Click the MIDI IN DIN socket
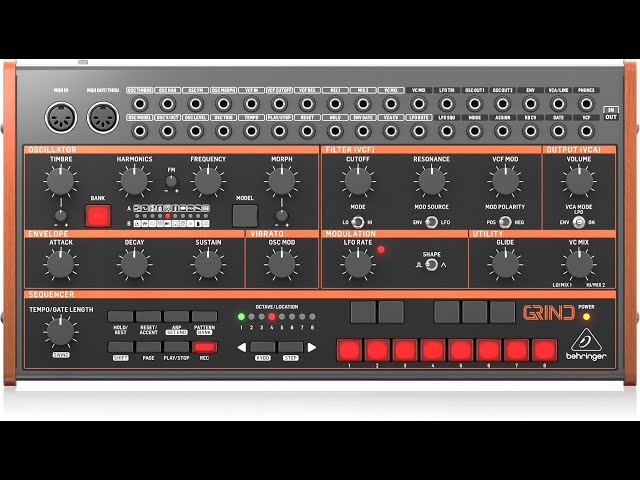 point(61,118)
